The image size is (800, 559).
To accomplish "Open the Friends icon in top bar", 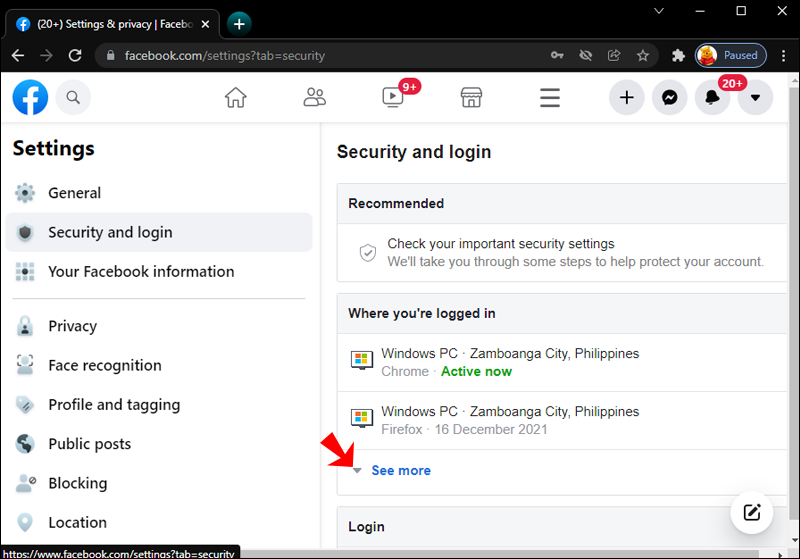I will click(x=315, y=97).
